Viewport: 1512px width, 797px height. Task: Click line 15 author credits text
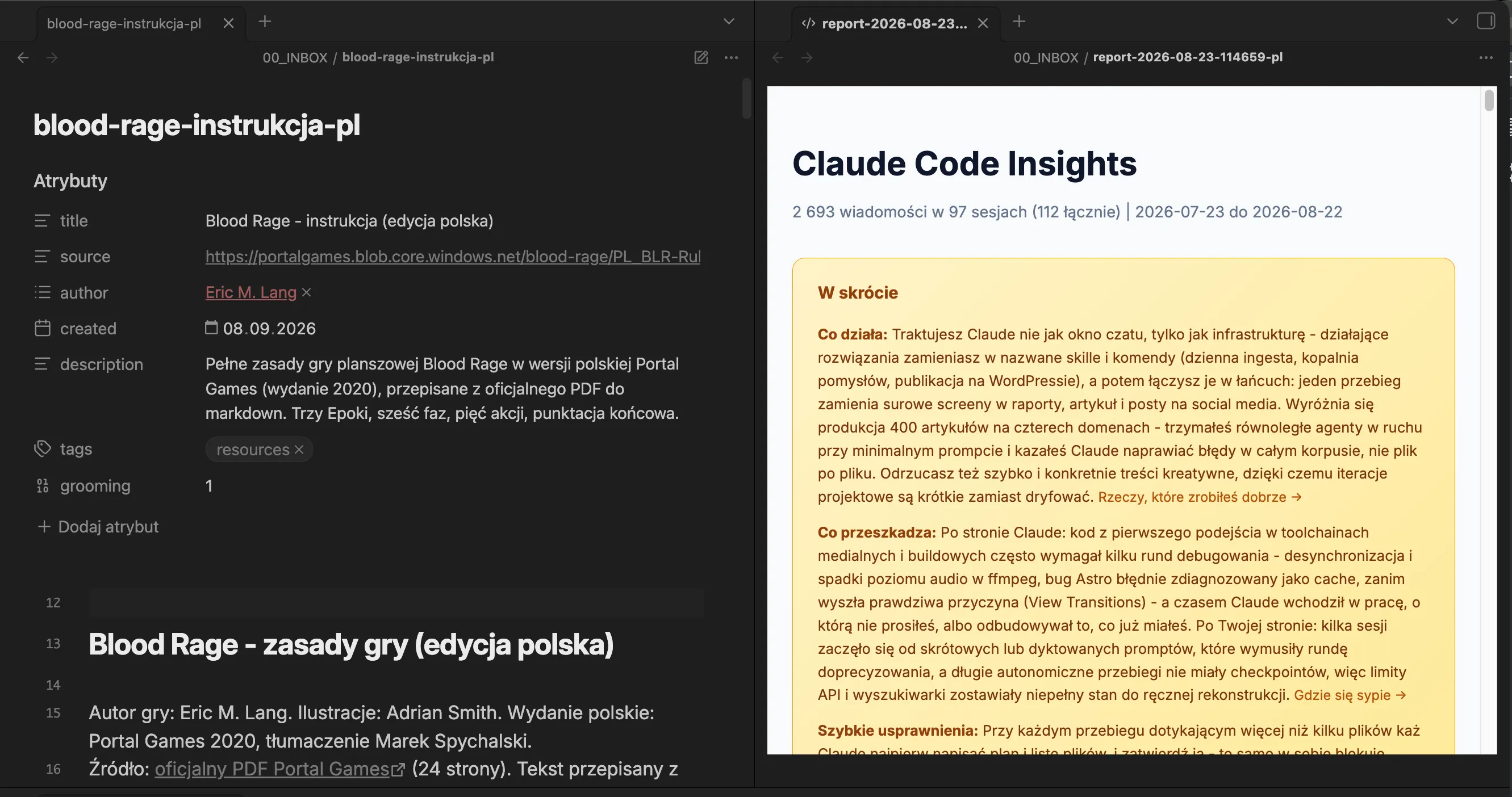click(371, 727)
